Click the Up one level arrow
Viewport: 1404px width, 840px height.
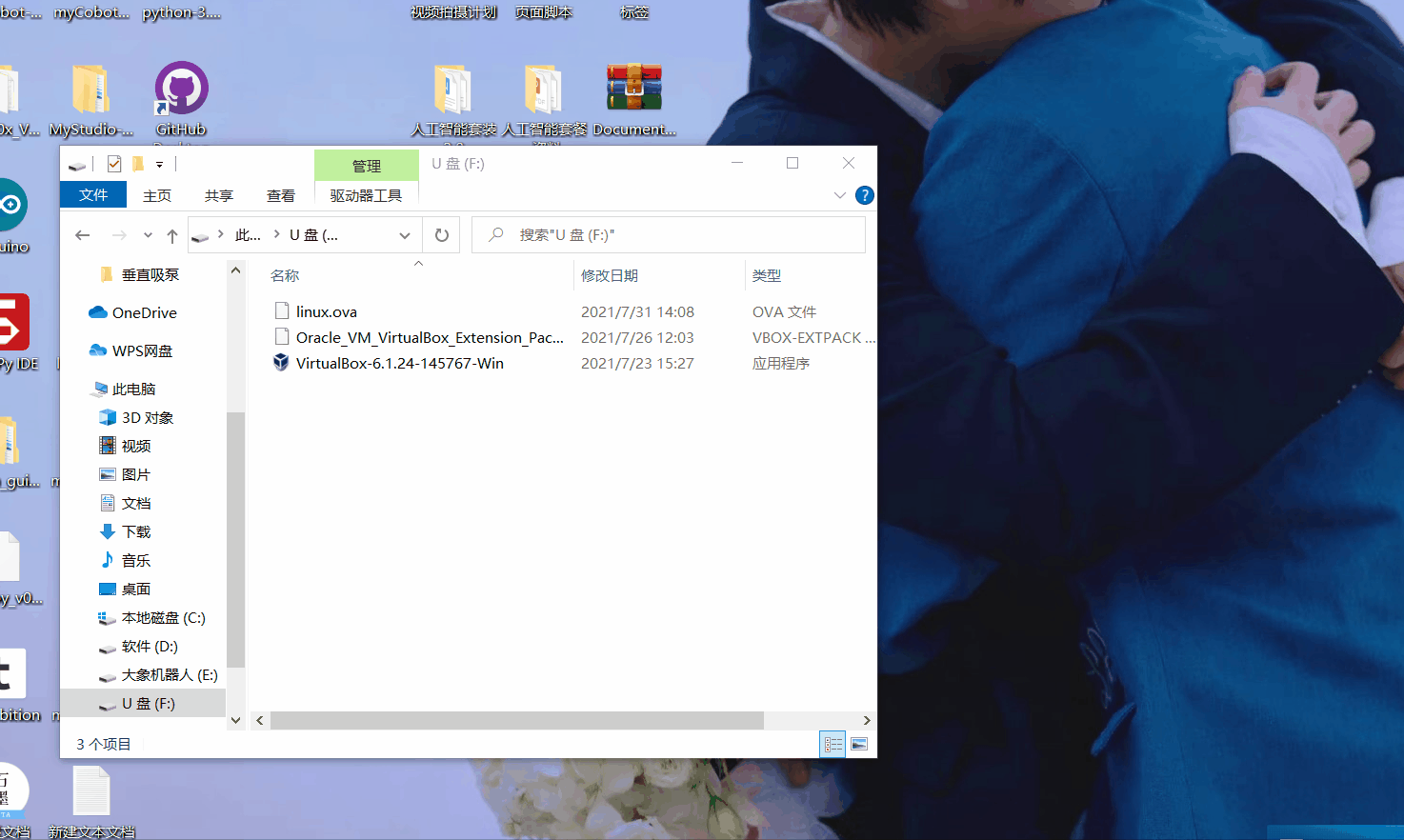click(171, 235)
